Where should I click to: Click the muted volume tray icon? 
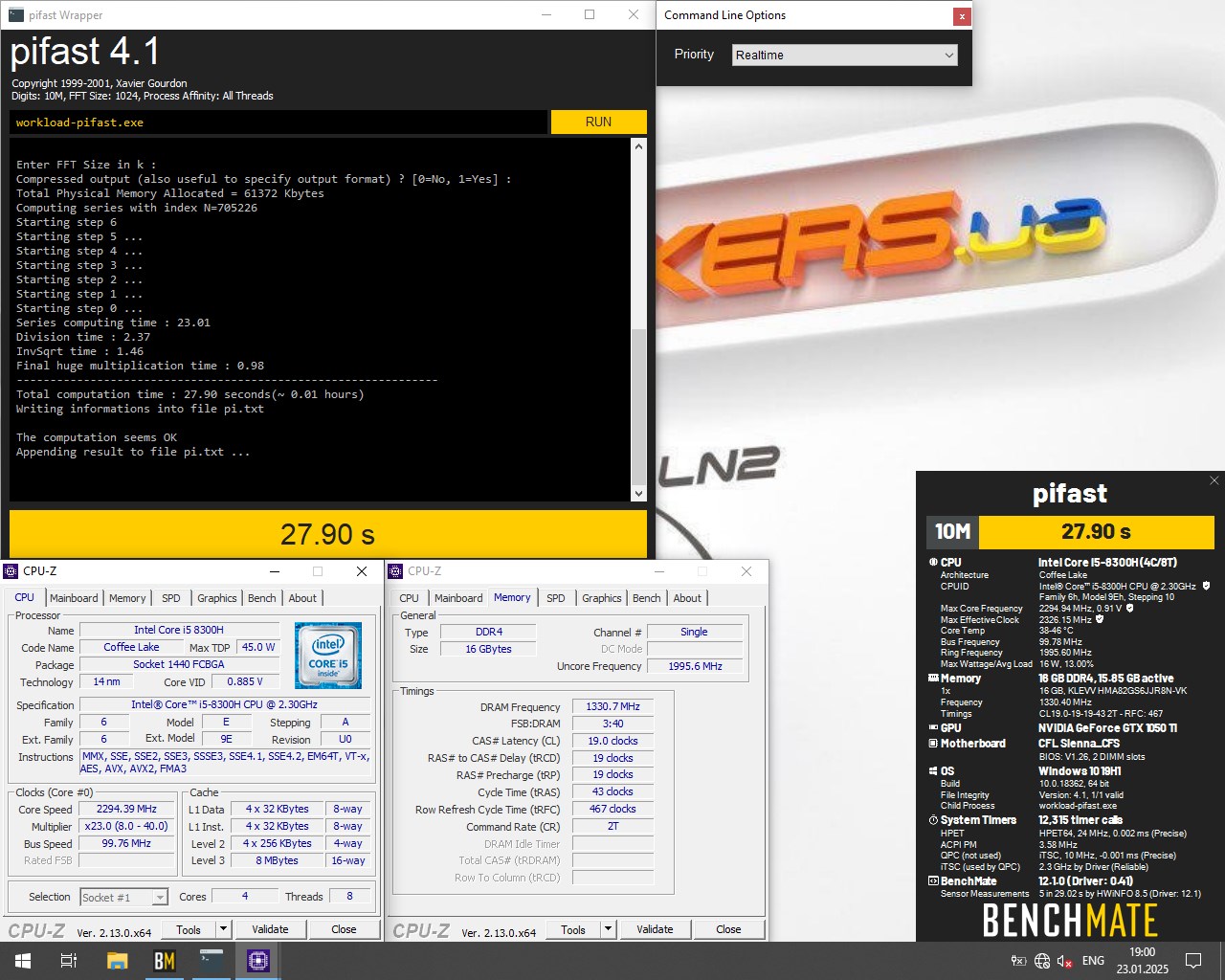[x=1066, y=961]
